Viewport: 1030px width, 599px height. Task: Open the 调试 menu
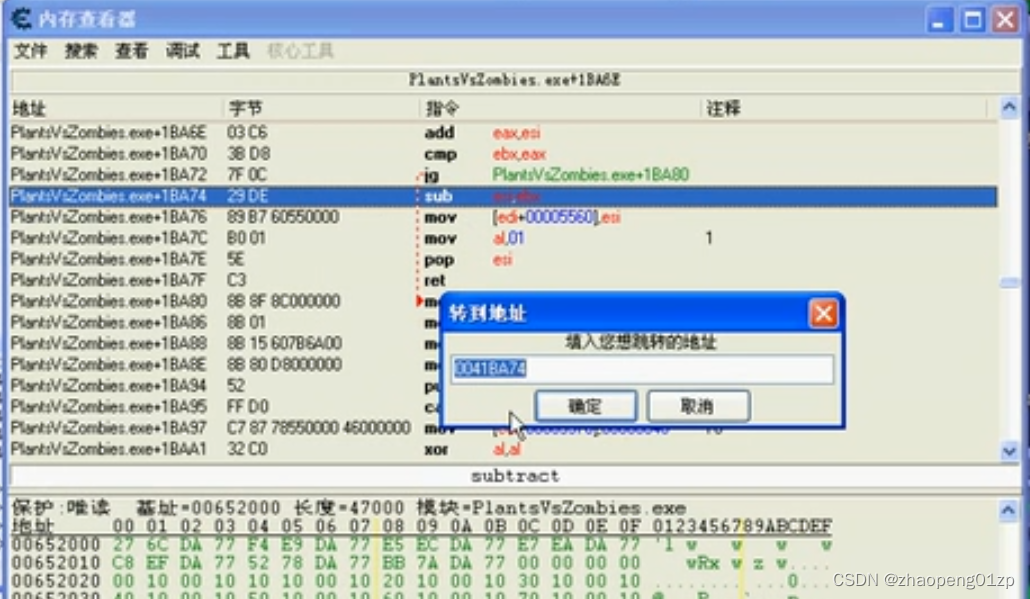pyautogui.click(x=182, y=51)
